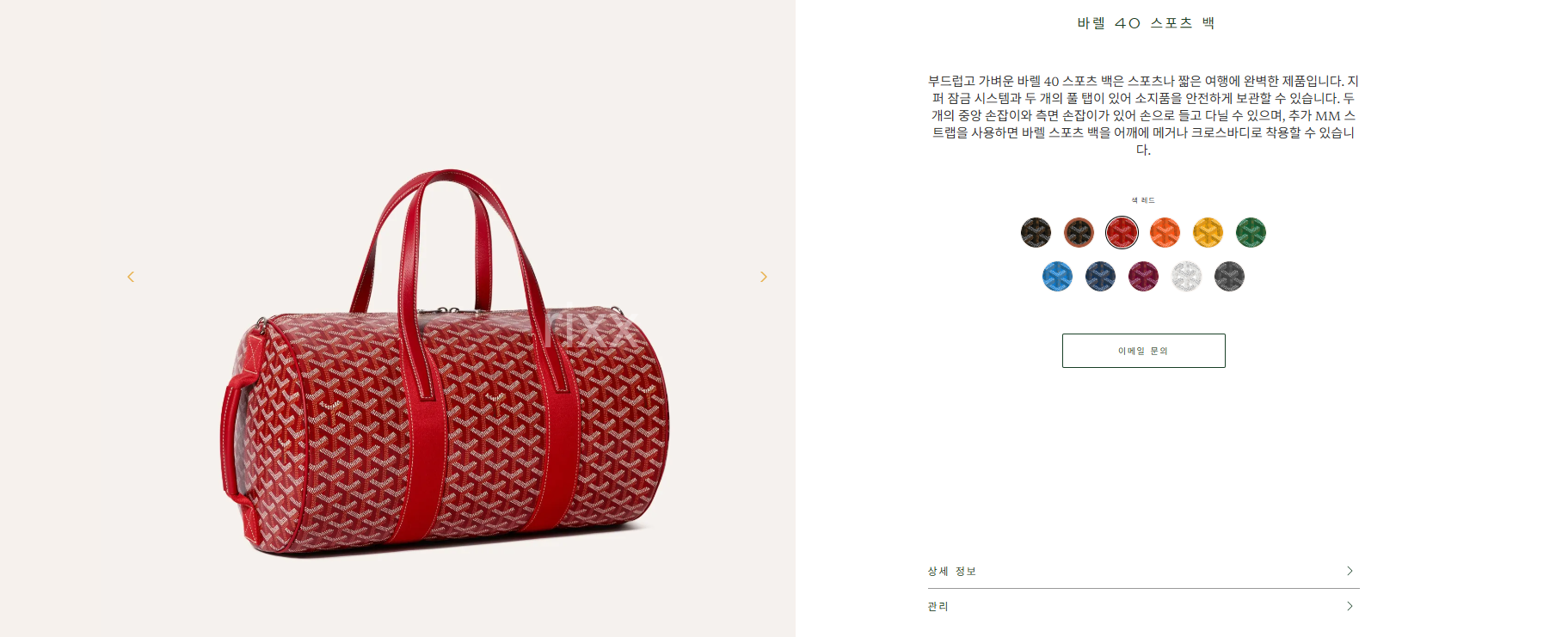Choose the grey color swatch
Screen dimensions: 1568x637
pyautogui.click(x=1229, y=276)
